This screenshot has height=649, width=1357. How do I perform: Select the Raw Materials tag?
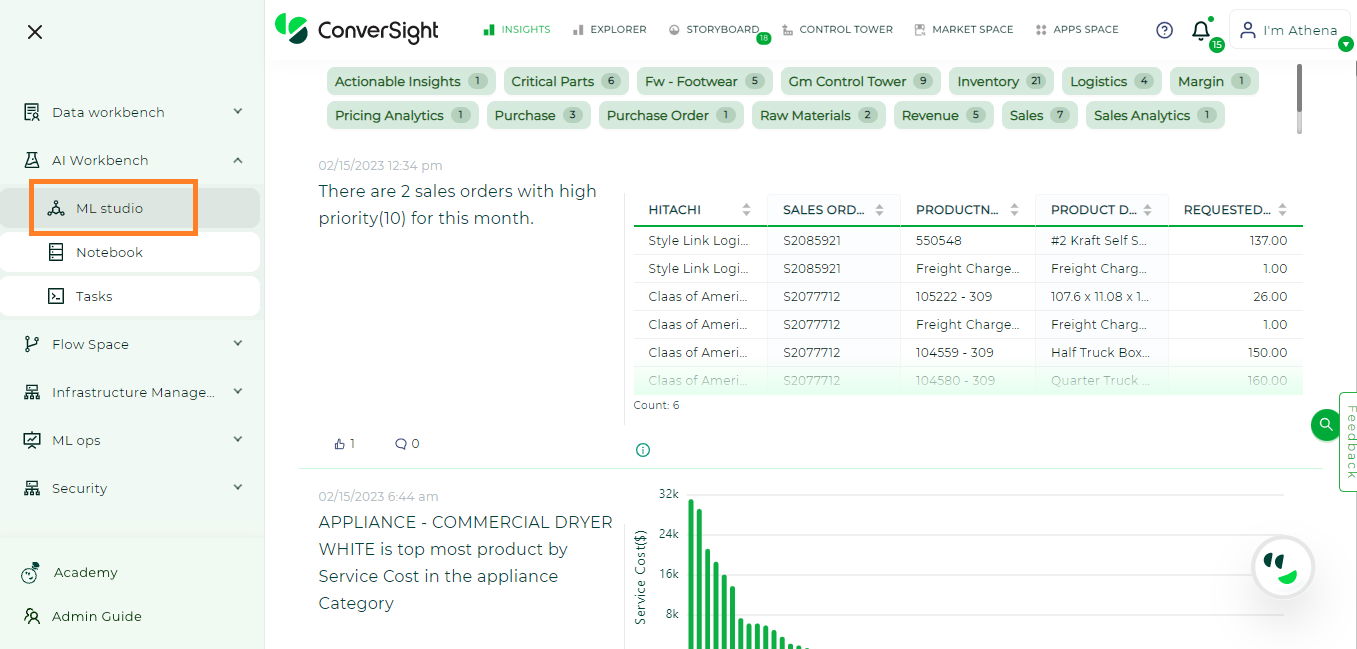[x=819, y=116]
